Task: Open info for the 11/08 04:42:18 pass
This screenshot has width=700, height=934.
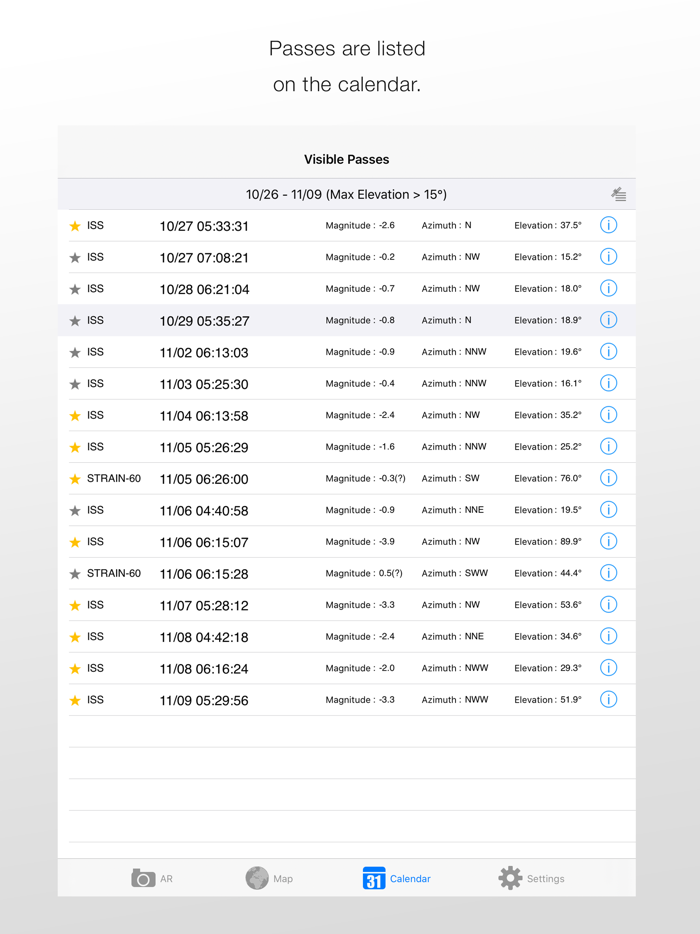Action: [608, 636]
